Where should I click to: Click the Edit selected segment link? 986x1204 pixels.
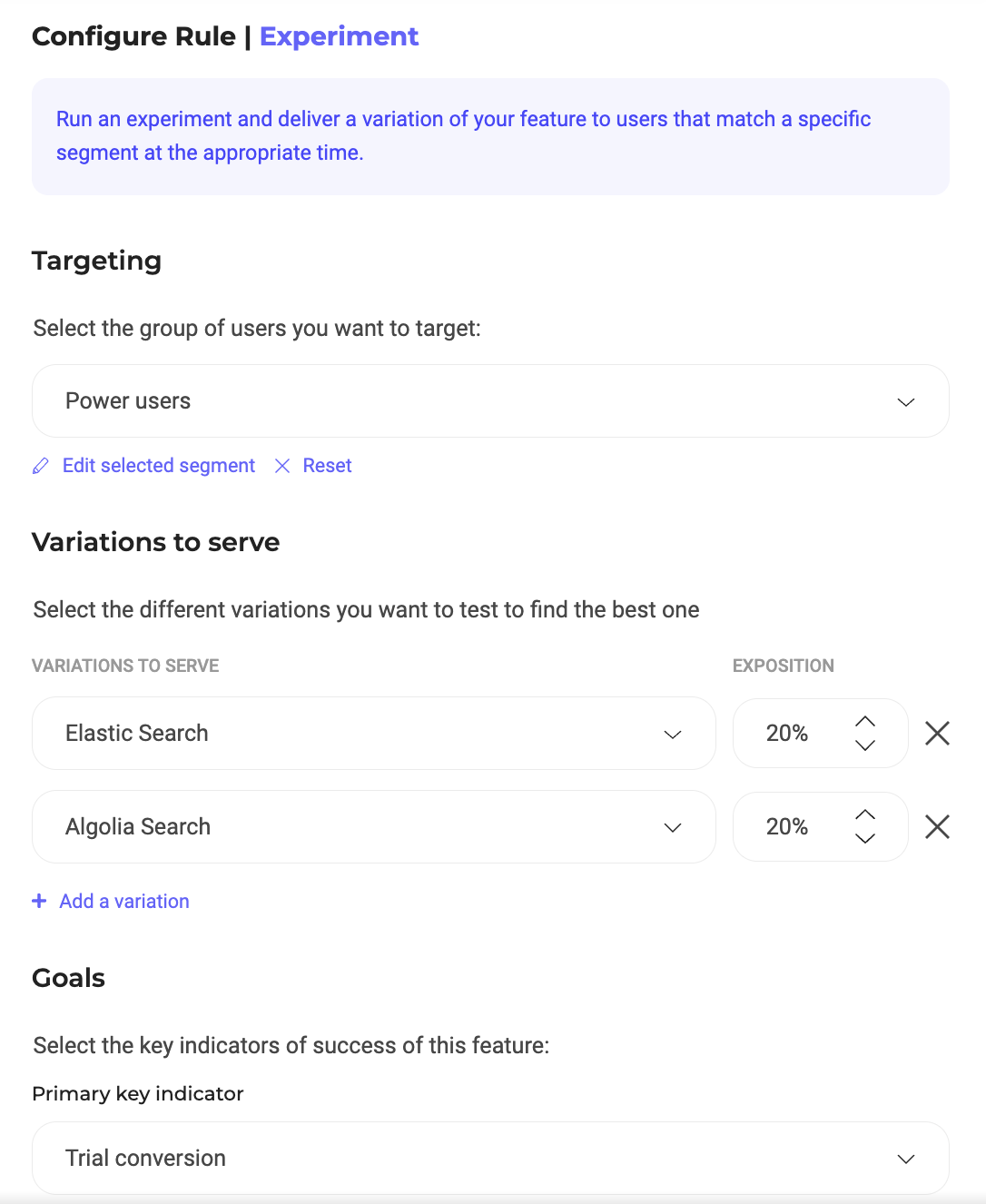pyautogui.click(x=159, y=466)
